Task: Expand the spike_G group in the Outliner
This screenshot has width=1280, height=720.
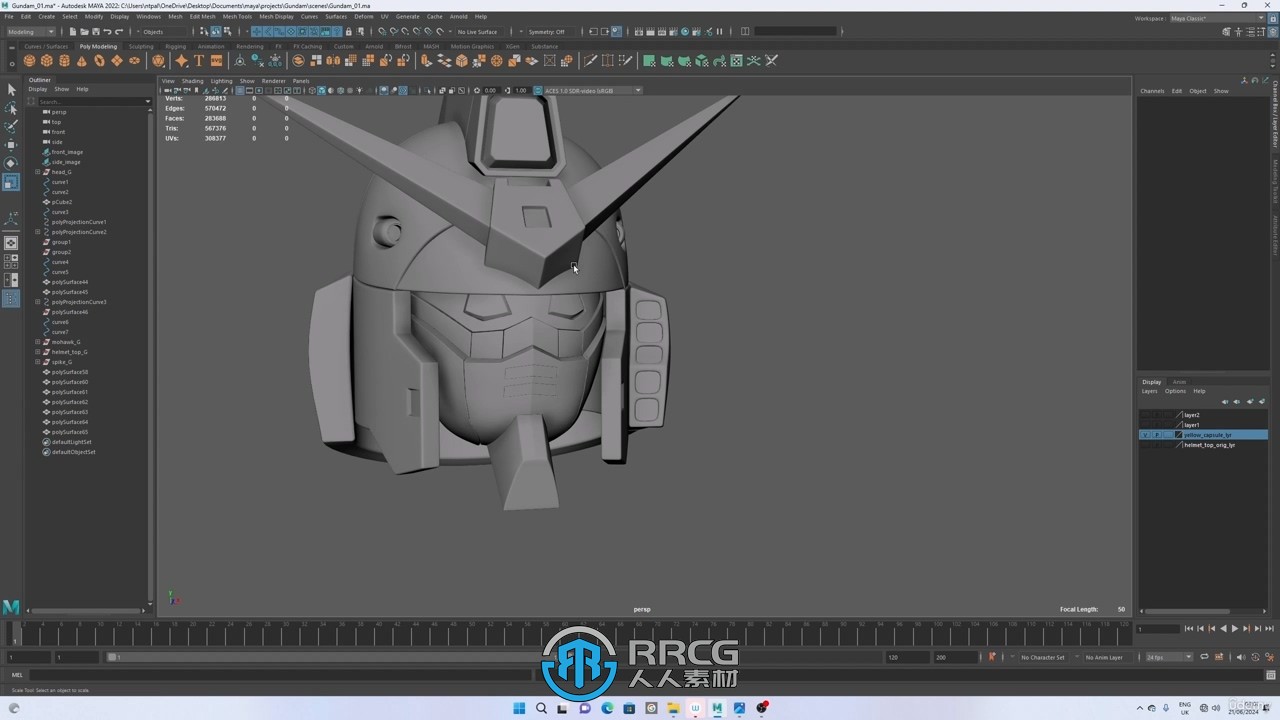Action: pyautogui.click(x=38, y=362)
